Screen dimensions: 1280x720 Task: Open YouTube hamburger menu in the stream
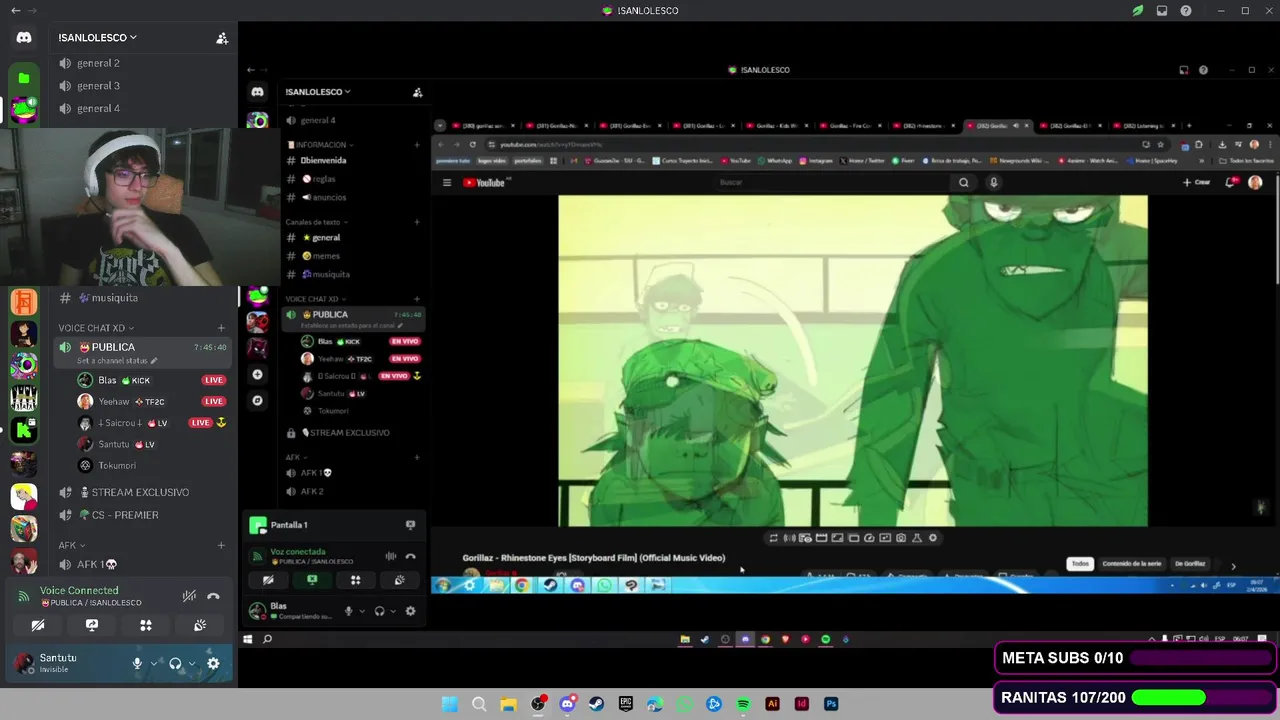[447, 183]
